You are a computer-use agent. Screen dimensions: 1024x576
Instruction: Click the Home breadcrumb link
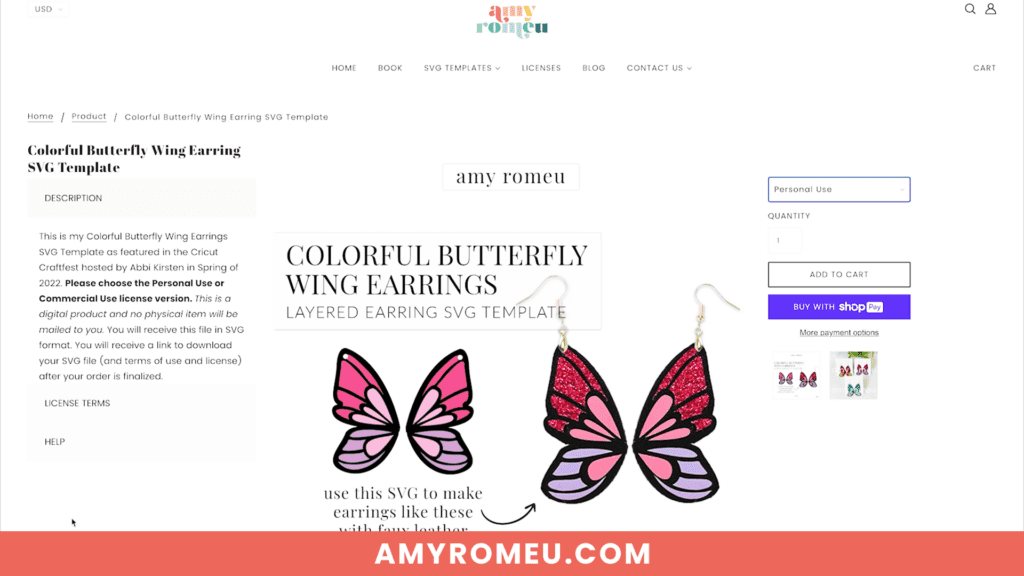[x=40, y=116]
